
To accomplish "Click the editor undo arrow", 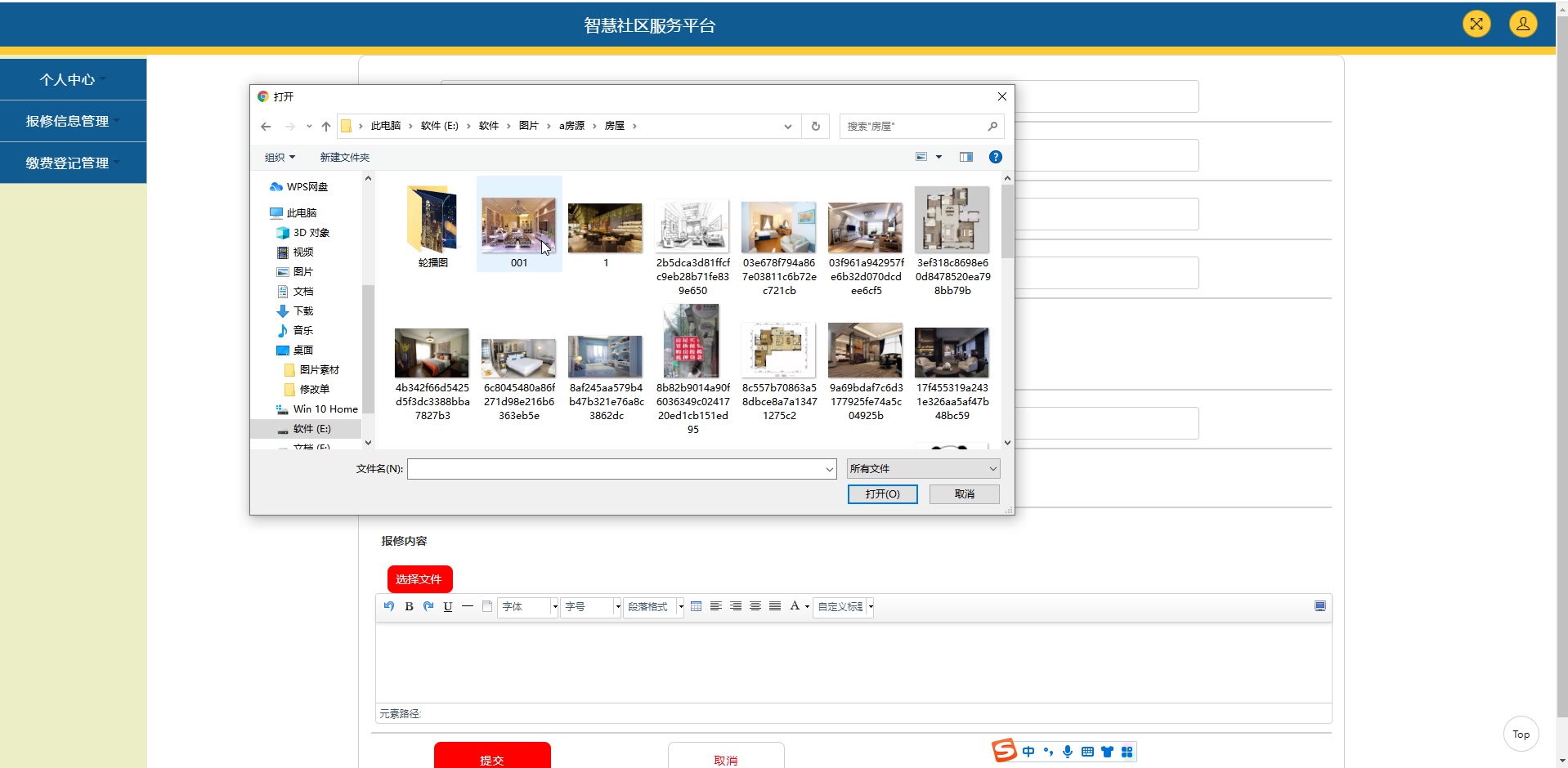I will 389,606.
